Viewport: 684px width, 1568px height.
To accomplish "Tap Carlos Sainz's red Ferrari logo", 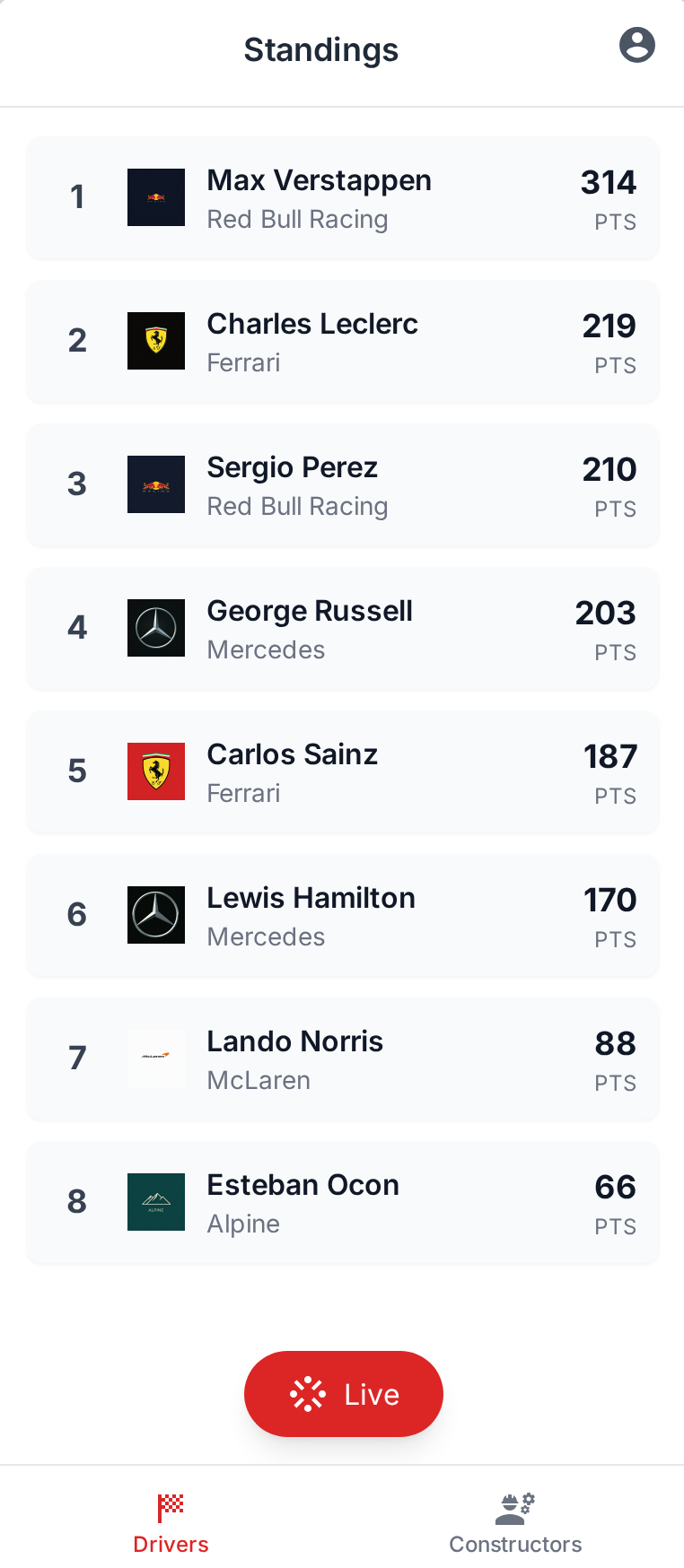I will [156, 771].
